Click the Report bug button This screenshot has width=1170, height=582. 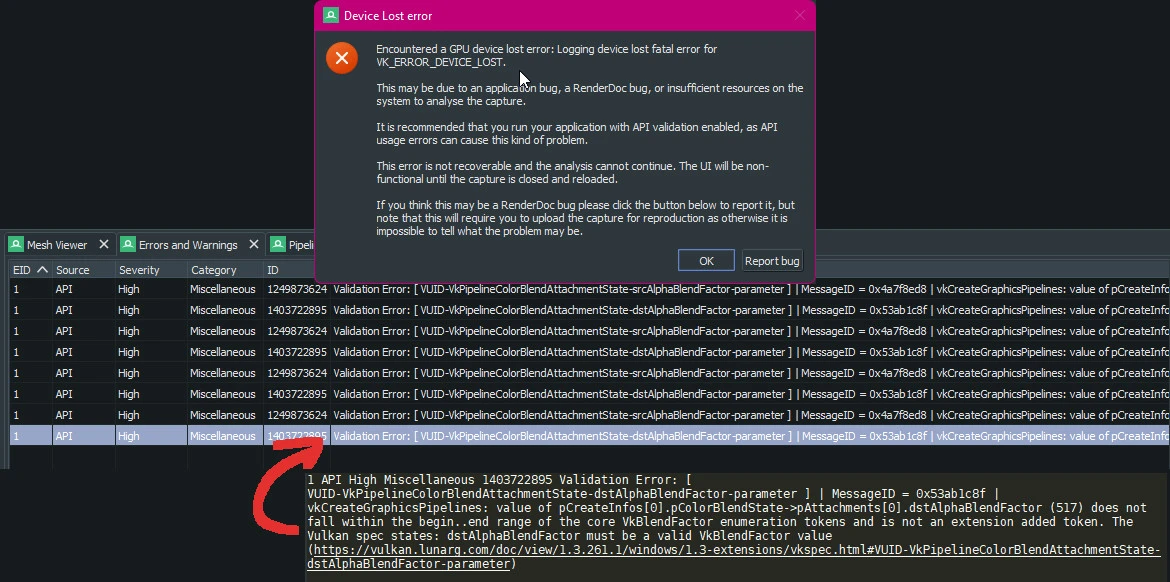pyautogui.click(x=772, y=260)
